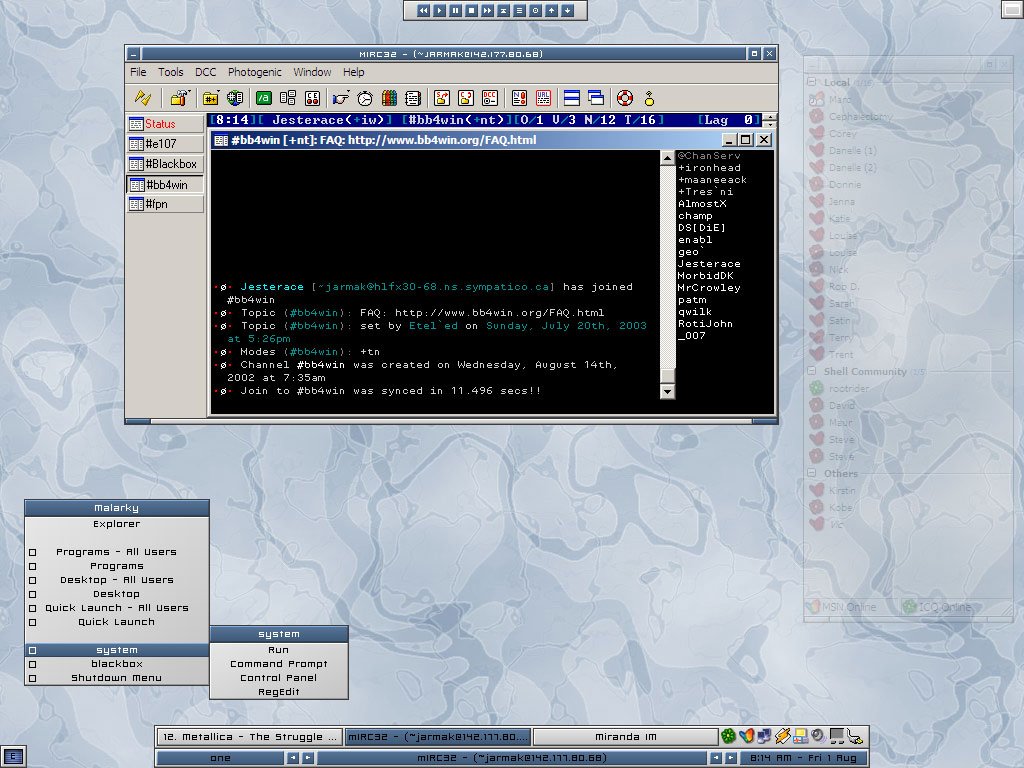Open the Tools menu

click(x=170, y=72)
